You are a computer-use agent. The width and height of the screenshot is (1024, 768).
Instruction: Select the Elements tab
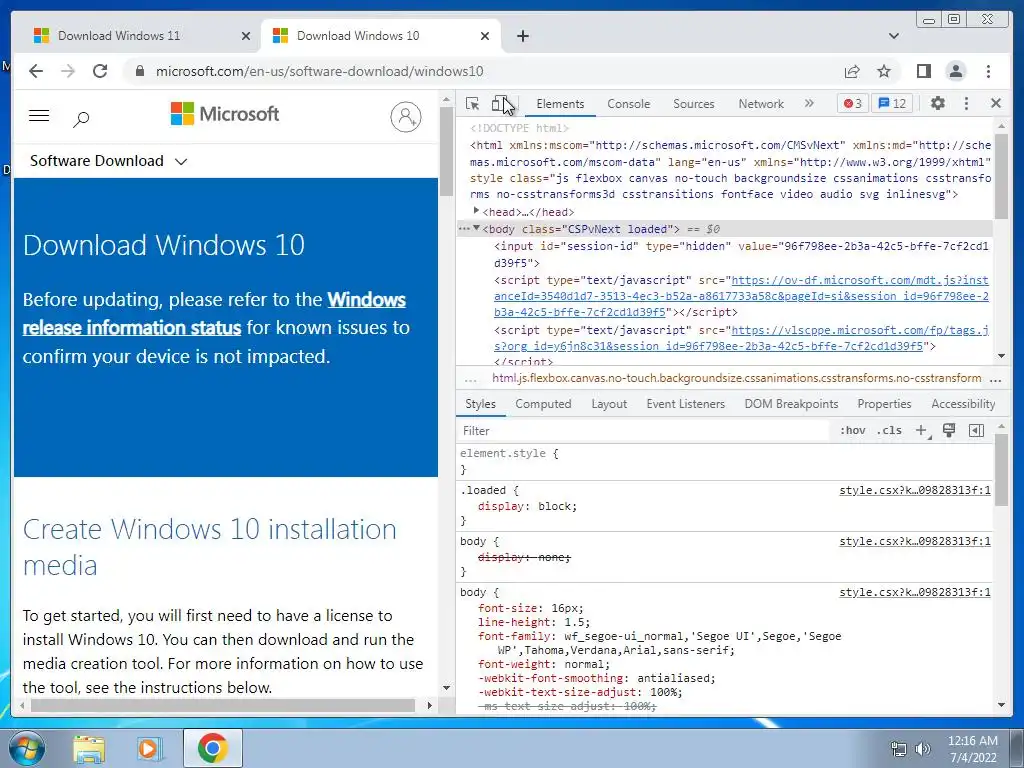coord(560,104)
